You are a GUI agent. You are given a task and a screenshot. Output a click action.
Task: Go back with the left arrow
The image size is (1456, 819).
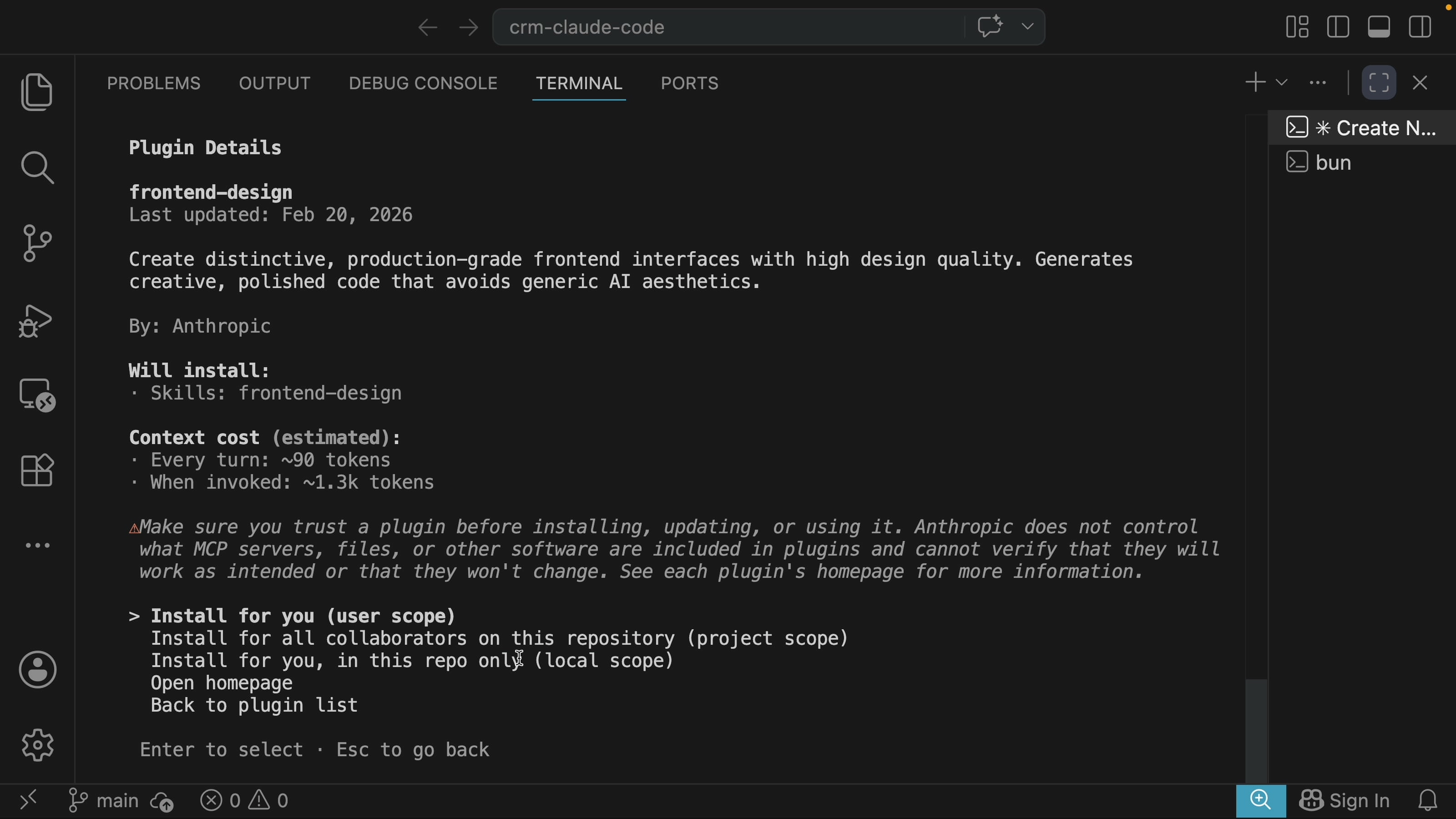pos(427,27)
